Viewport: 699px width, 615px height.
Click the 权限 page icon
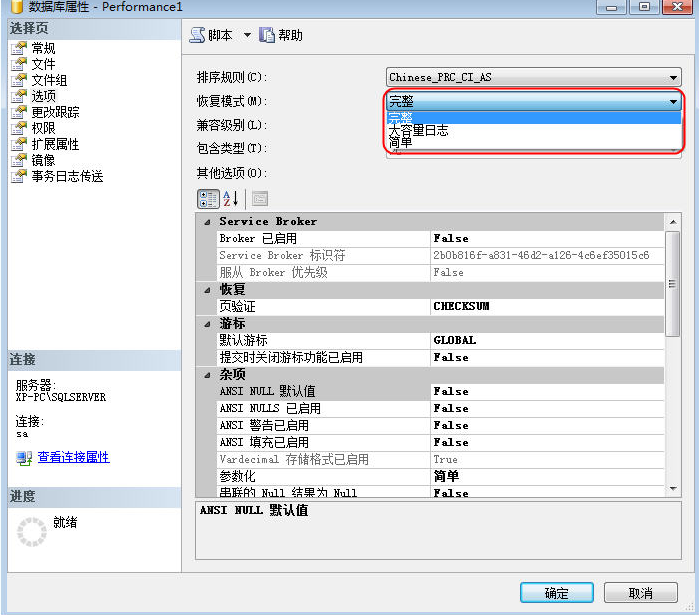tap(19, 128)
